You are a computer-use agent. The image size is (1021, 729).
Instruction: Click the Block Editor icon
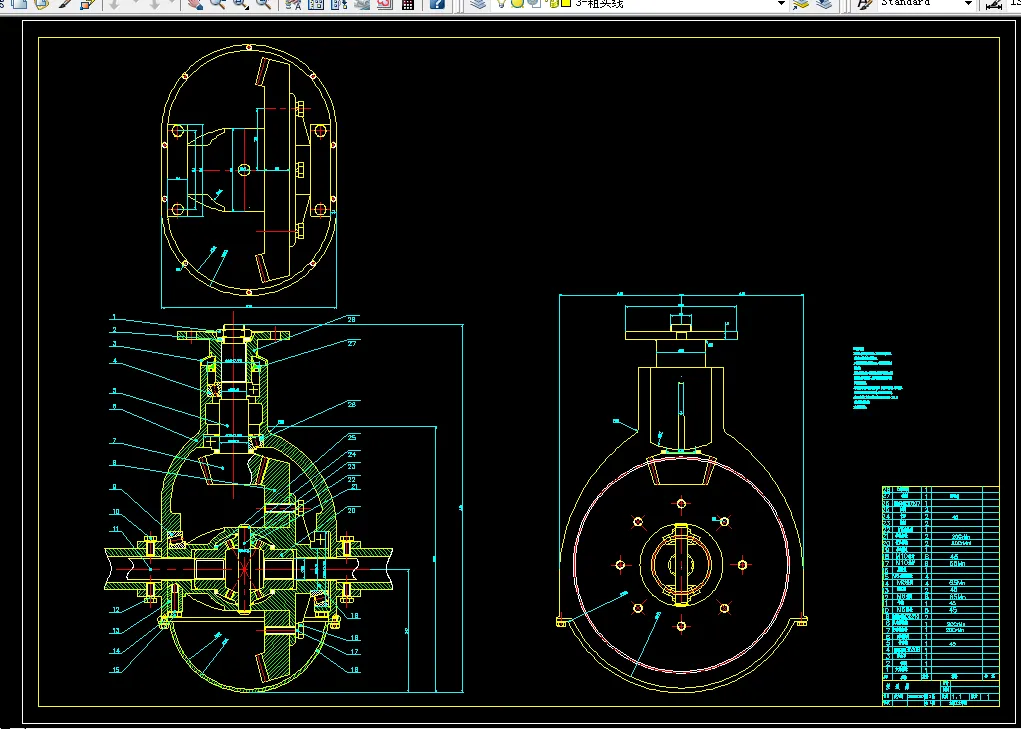(89, 3)
